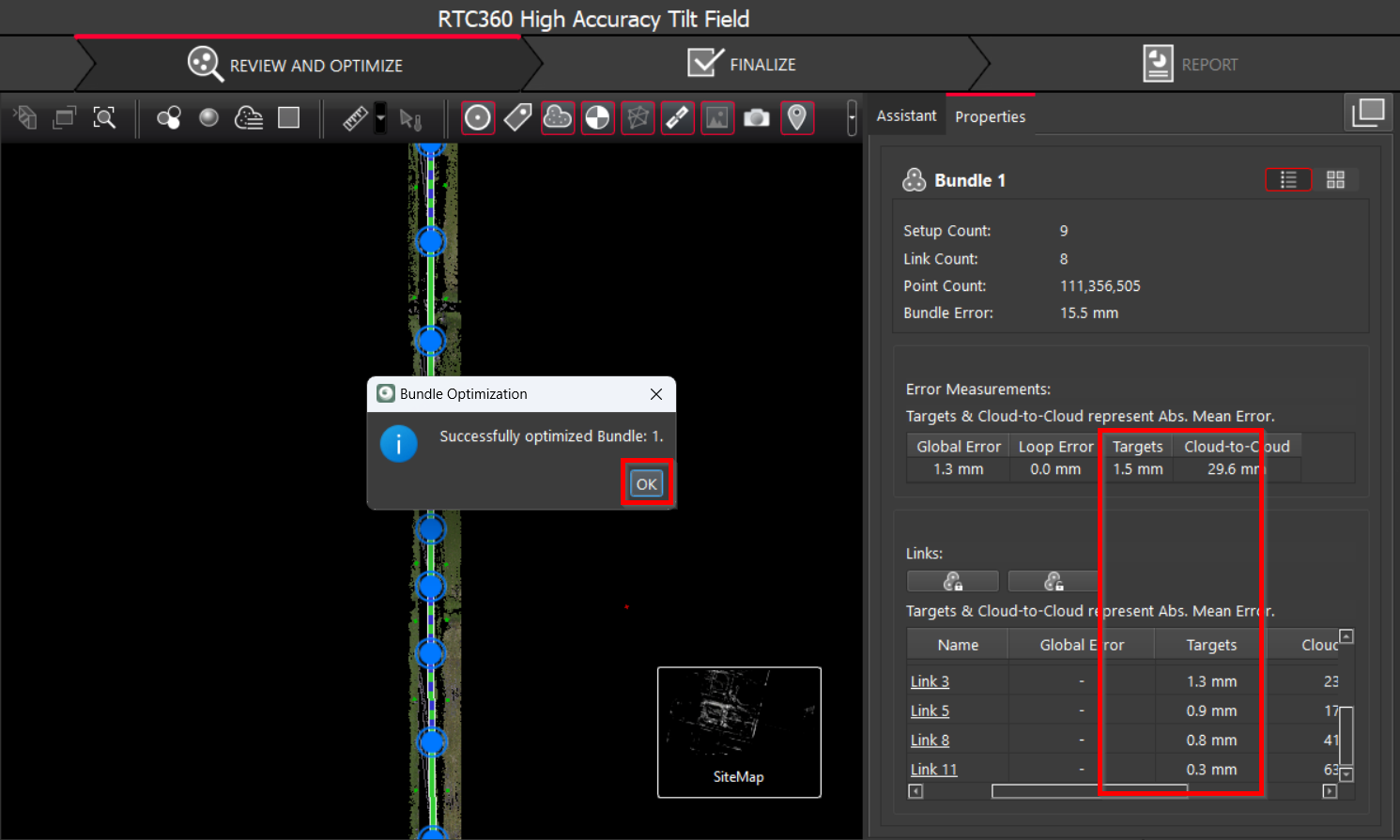Switch to grid view for Bundle 1
Image resolution: width=1400 pixels, height=840 pixels.
[1335, 180]
